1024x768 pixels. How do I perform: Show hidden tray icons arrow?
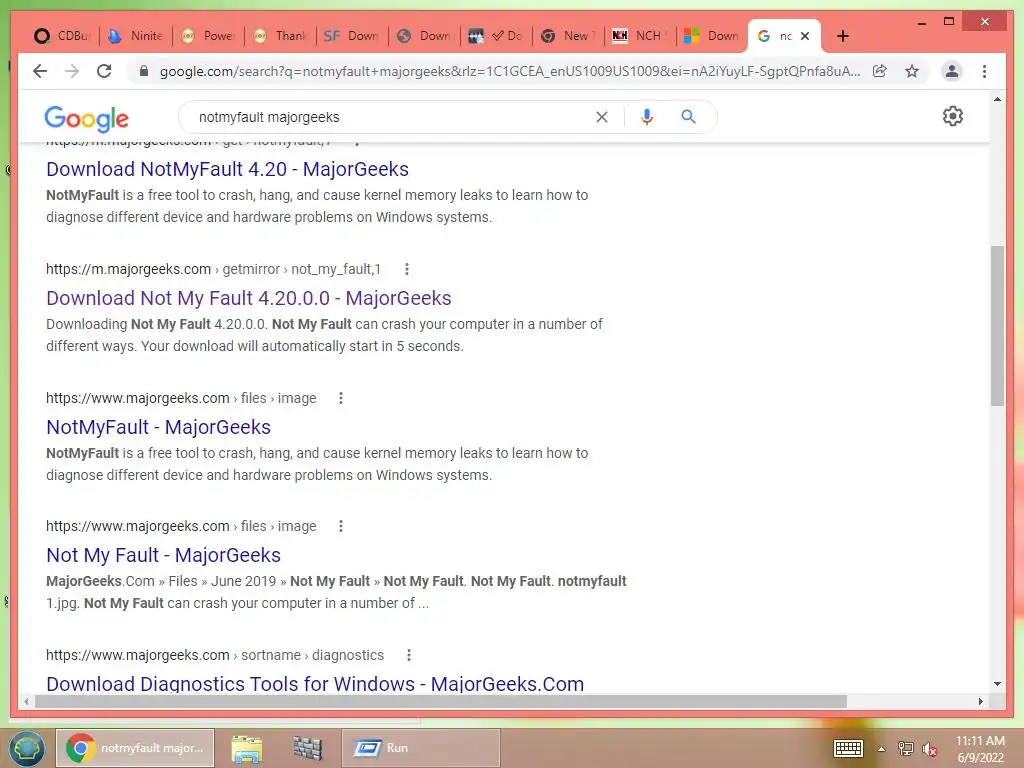(x=881, y=749)
